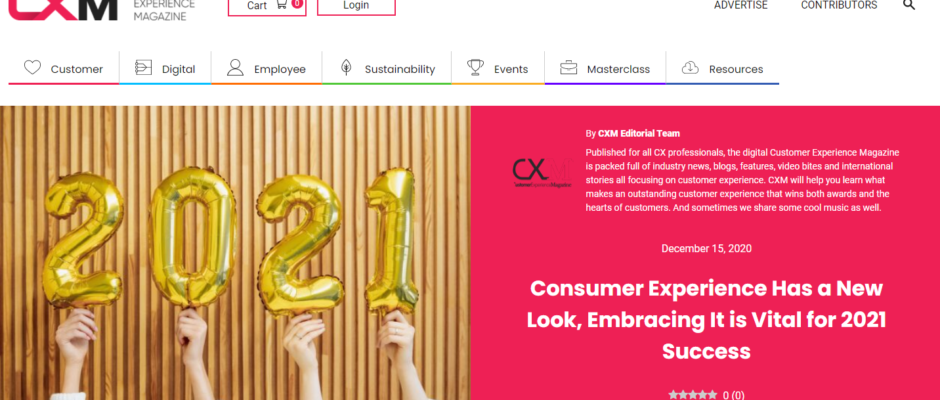Viewport: 940px width, 400px height.
Task: Select the heart icon beside Customer
Action: [x=32, y=68]
